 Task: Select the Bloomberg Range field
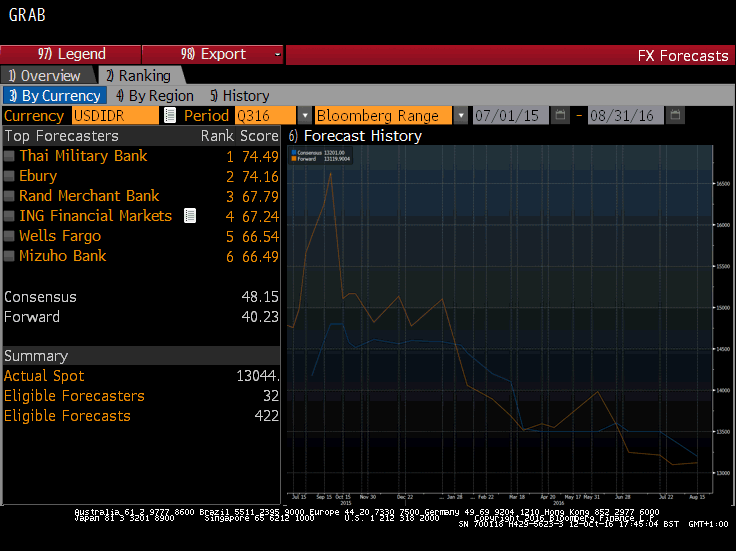[383, 115]
